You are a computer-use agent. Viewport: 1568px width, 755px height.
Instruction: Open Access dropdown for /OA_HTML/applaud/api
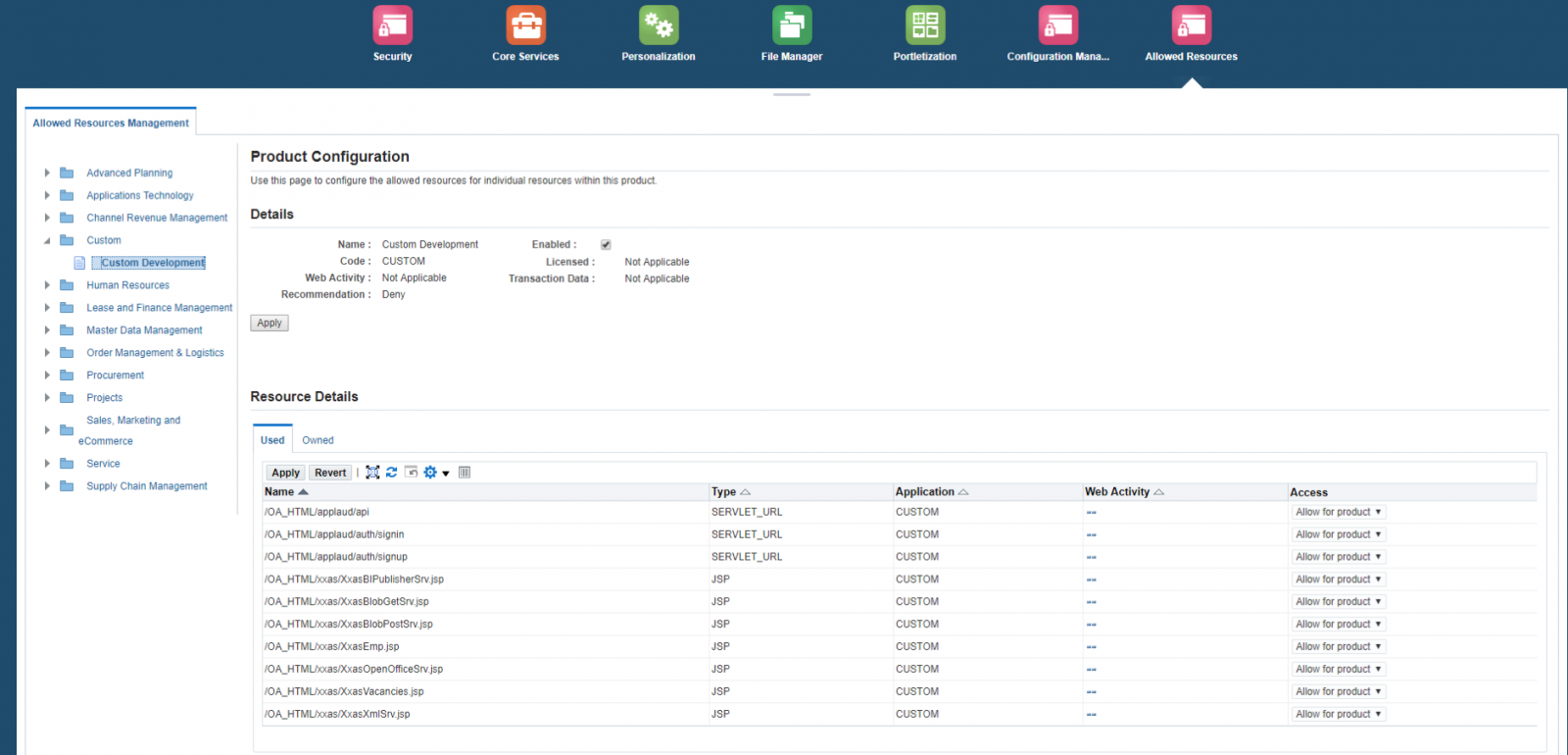pyautogui.click(x=1339, y=512)
